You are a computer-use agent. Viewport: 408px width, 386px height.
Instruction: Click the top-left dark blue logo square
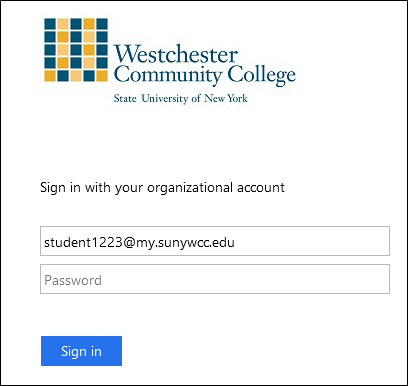[50, 24]
